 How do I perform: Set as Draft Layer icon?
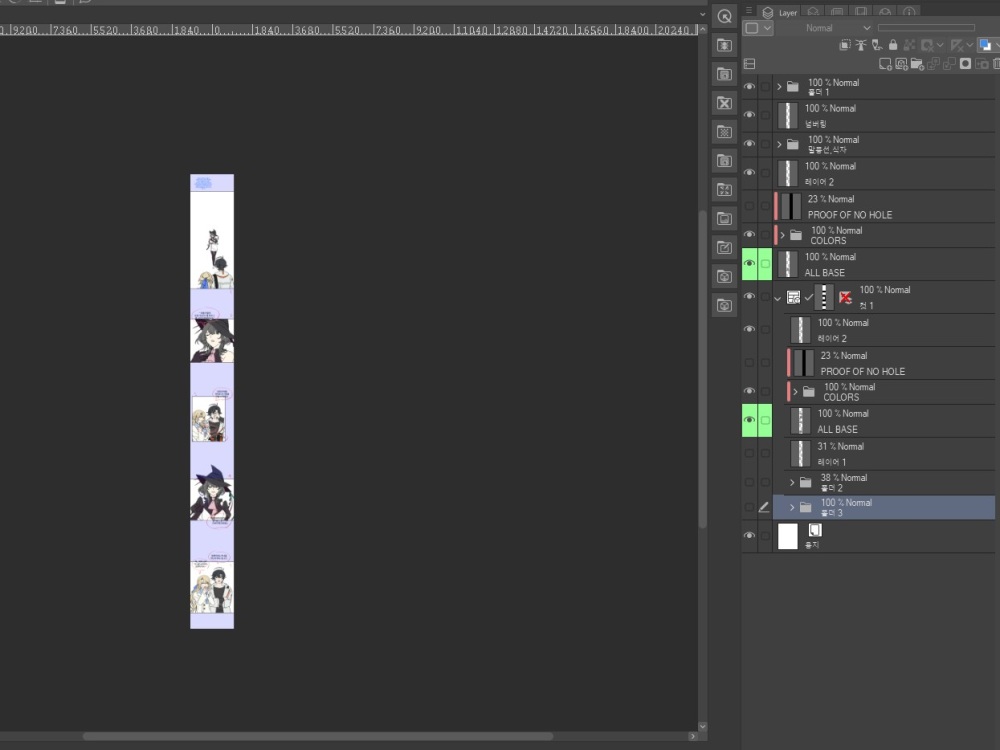tap(877, 45)
